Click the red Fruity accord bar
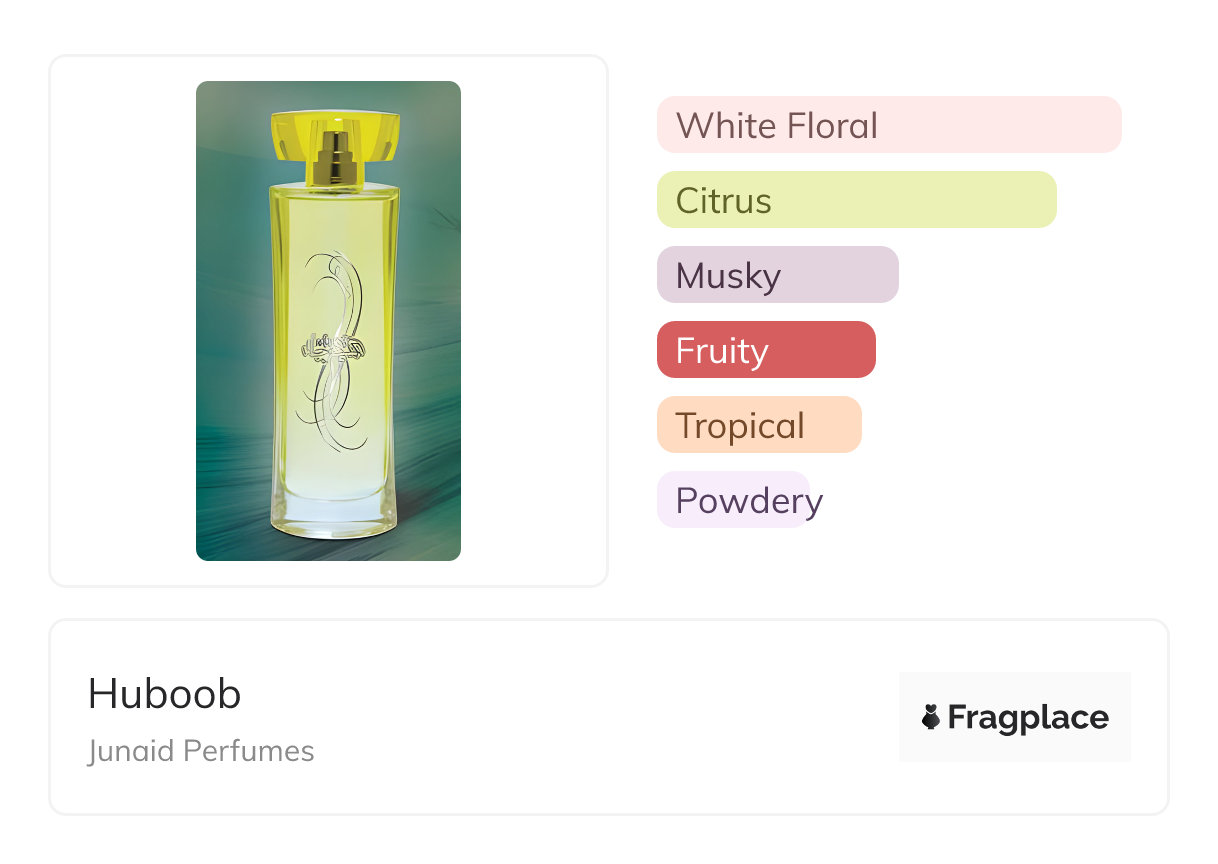 766,350
